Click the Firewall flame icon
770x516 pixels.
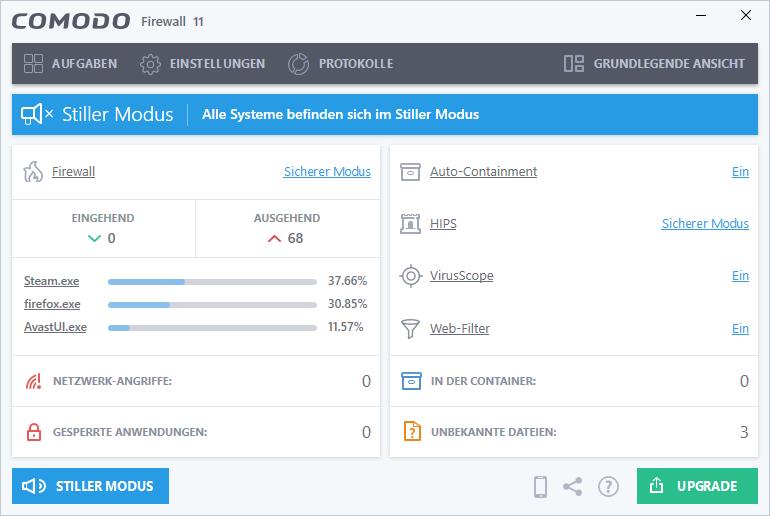click(32, 171)
